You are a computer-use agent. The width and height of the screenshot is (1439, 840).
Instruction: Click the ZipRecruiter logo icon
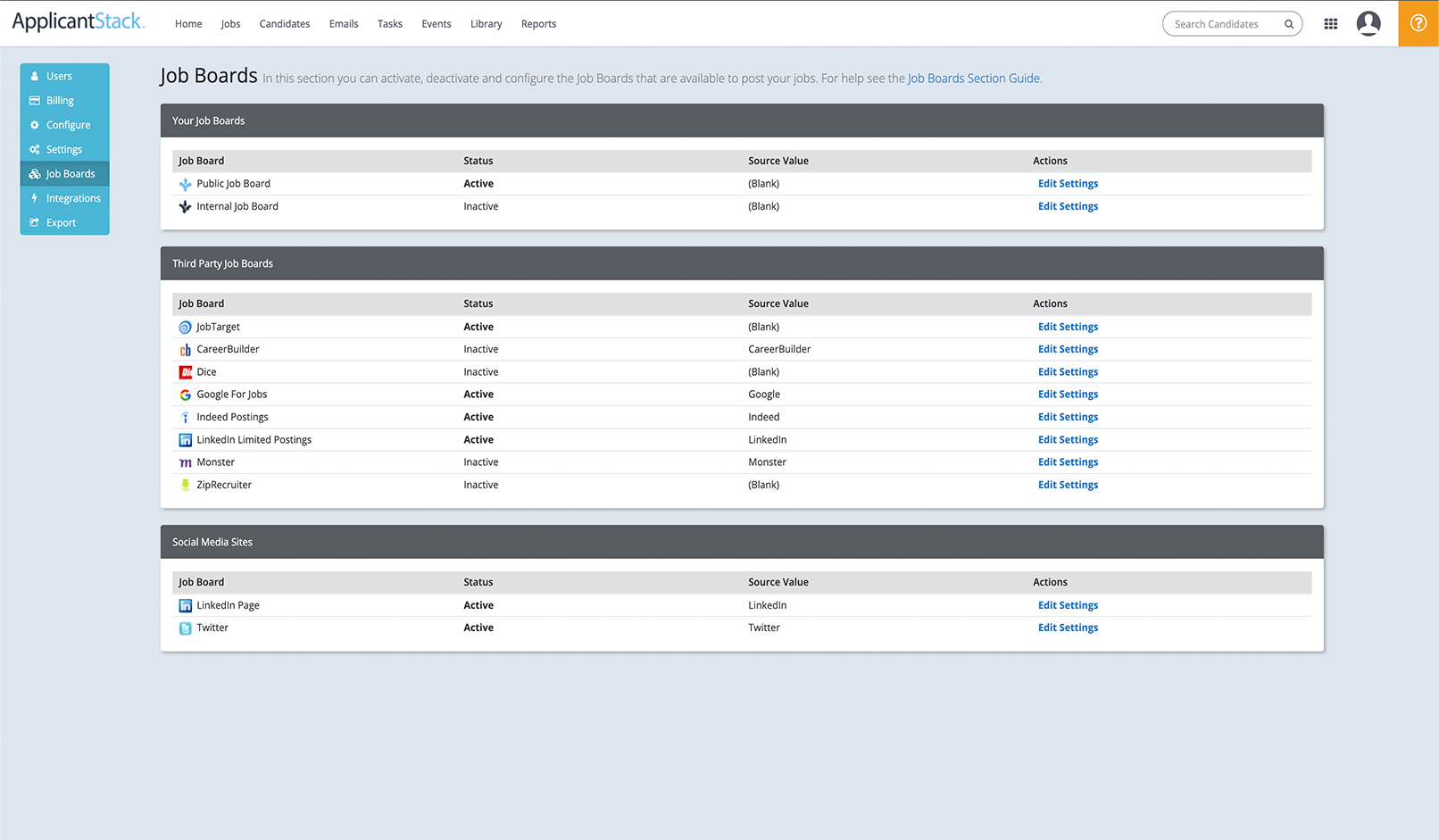[186, 485]
